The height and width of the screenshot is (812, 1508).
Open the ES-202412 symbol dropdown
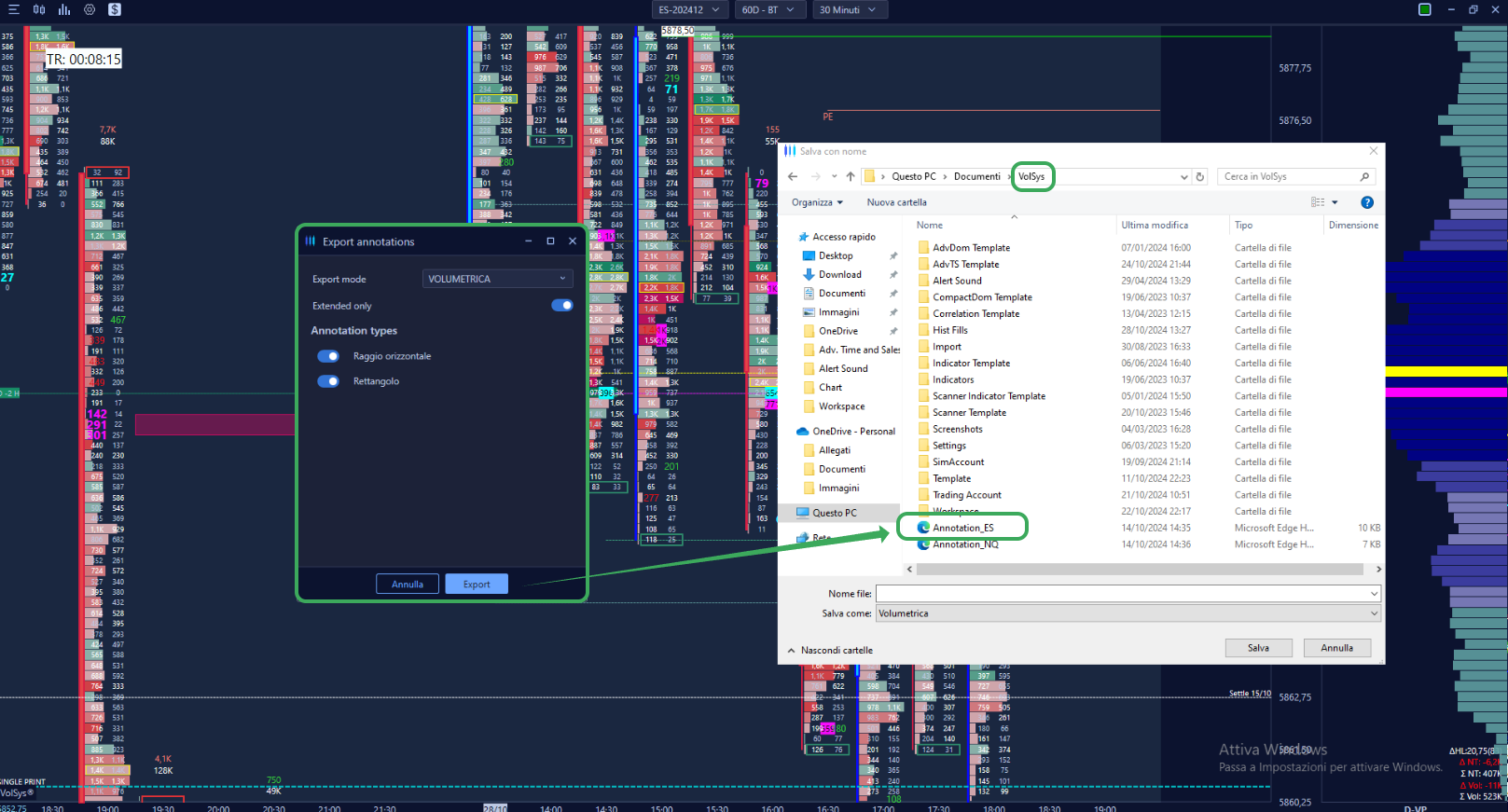point(690,9)
